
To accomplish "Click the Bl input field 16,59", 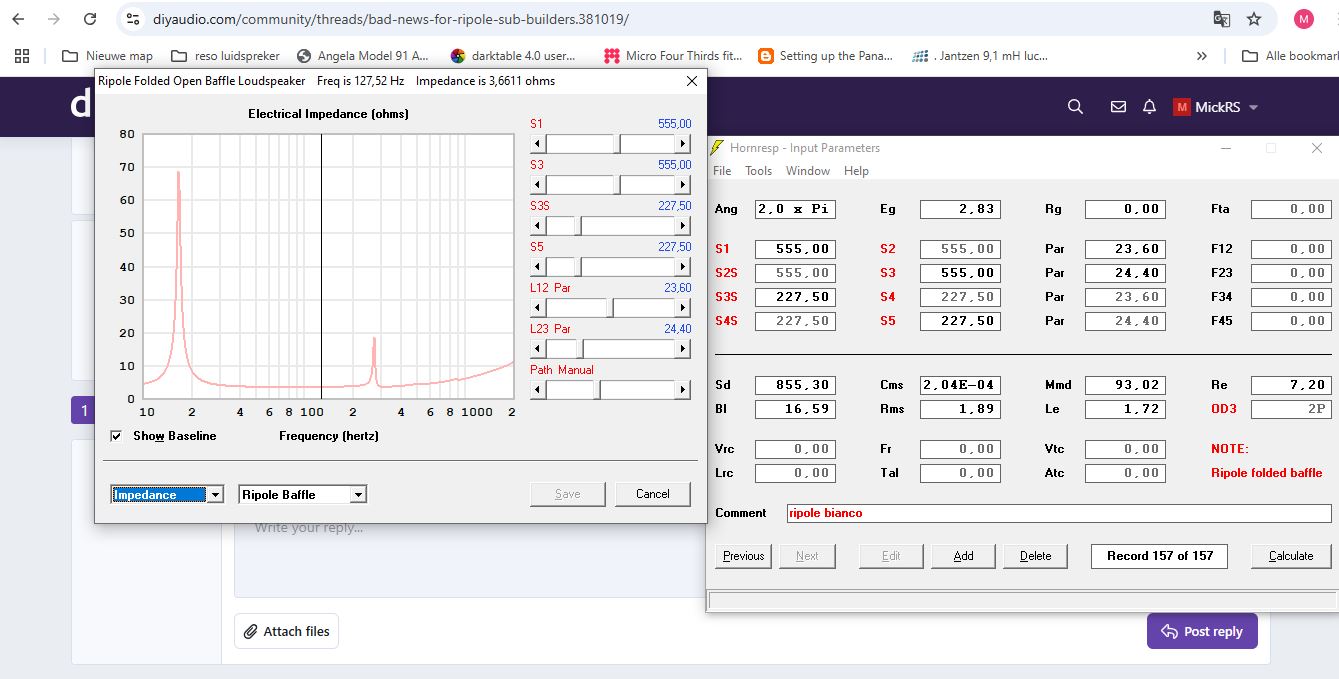I will coord(795,409).
